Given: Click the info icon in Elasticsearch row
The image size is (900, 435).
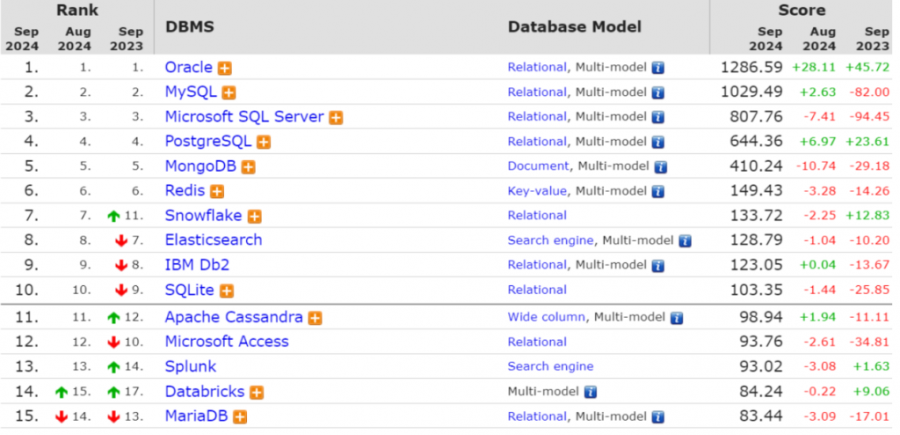Looking at the screenshot, I should (x=685, y=241).
